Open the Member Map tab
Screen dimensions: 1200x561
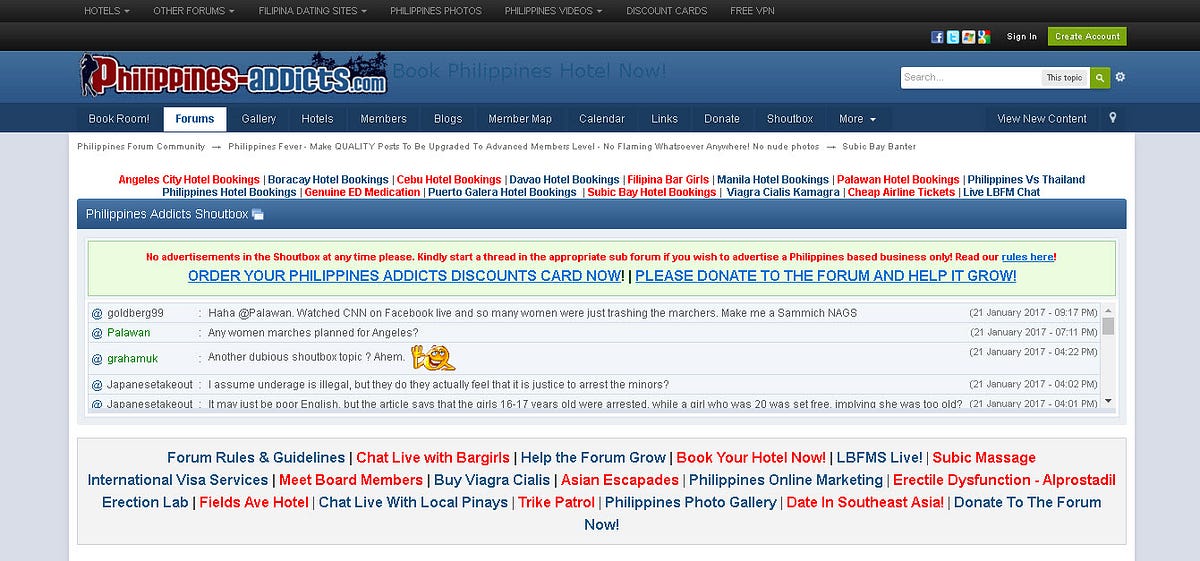[x=520, y=118]
